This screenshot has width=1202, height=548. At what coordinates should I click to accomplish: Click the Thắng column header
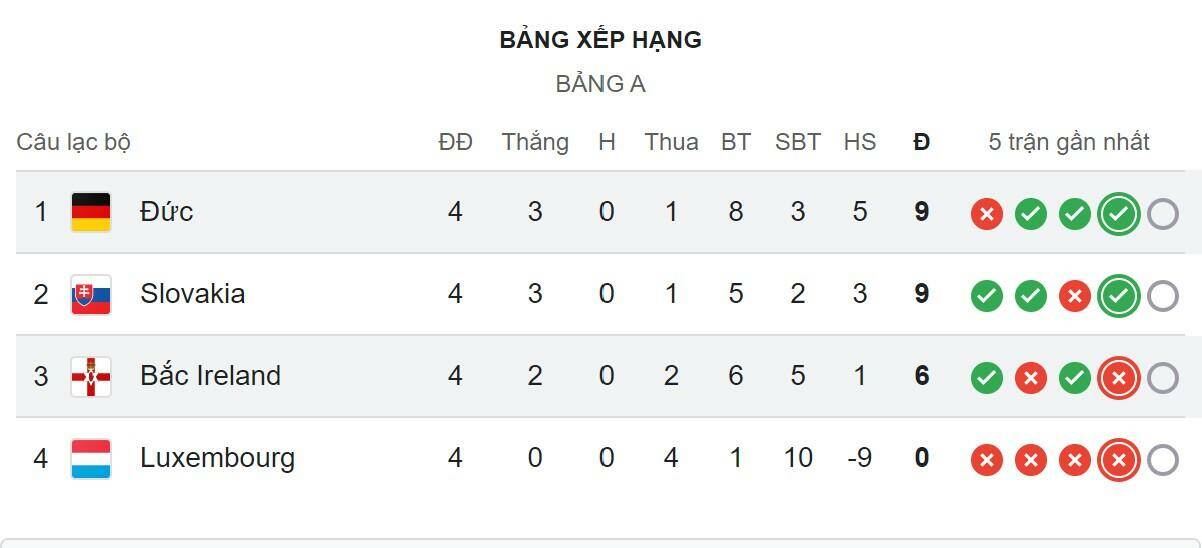pyautogui.click(x=535, y=142)
